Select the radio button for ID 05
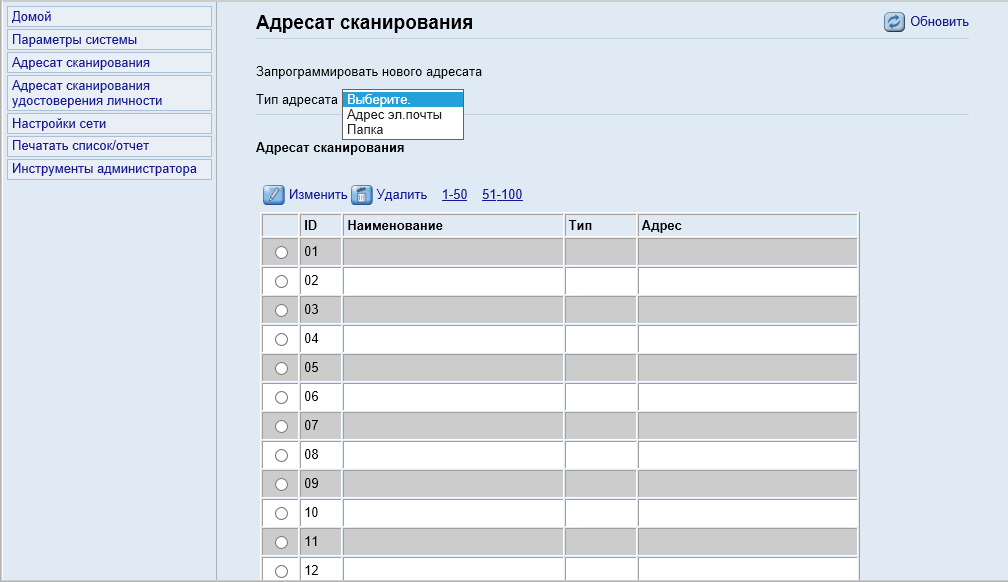1008x582 pixels. (281, 368)
